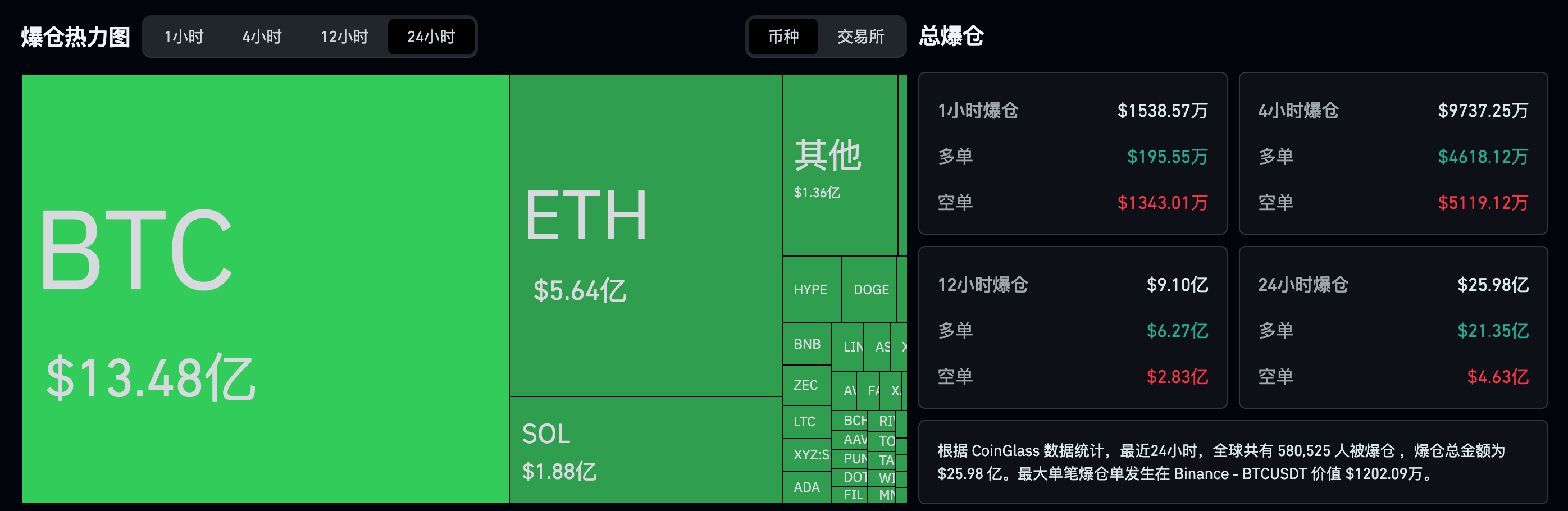The image size is (1568, 511).
Task: Click the ZEC heatmap tile
Action: tap(806, 385)
